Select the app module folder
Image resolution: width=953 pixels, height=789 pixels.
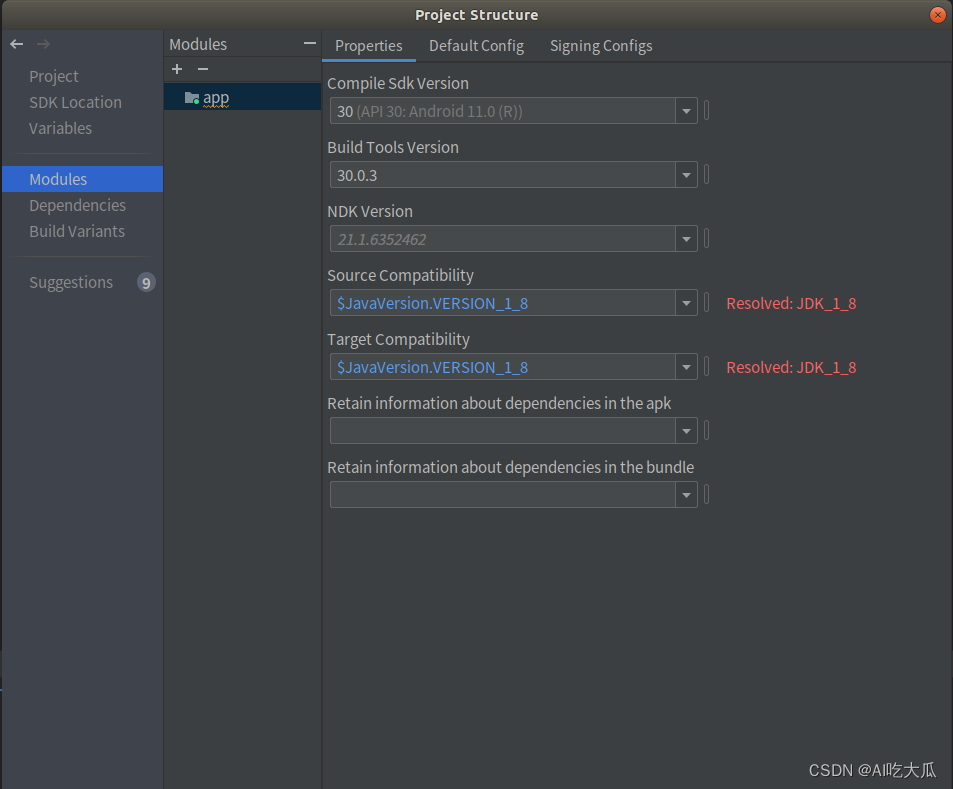[x=215, y=97]
